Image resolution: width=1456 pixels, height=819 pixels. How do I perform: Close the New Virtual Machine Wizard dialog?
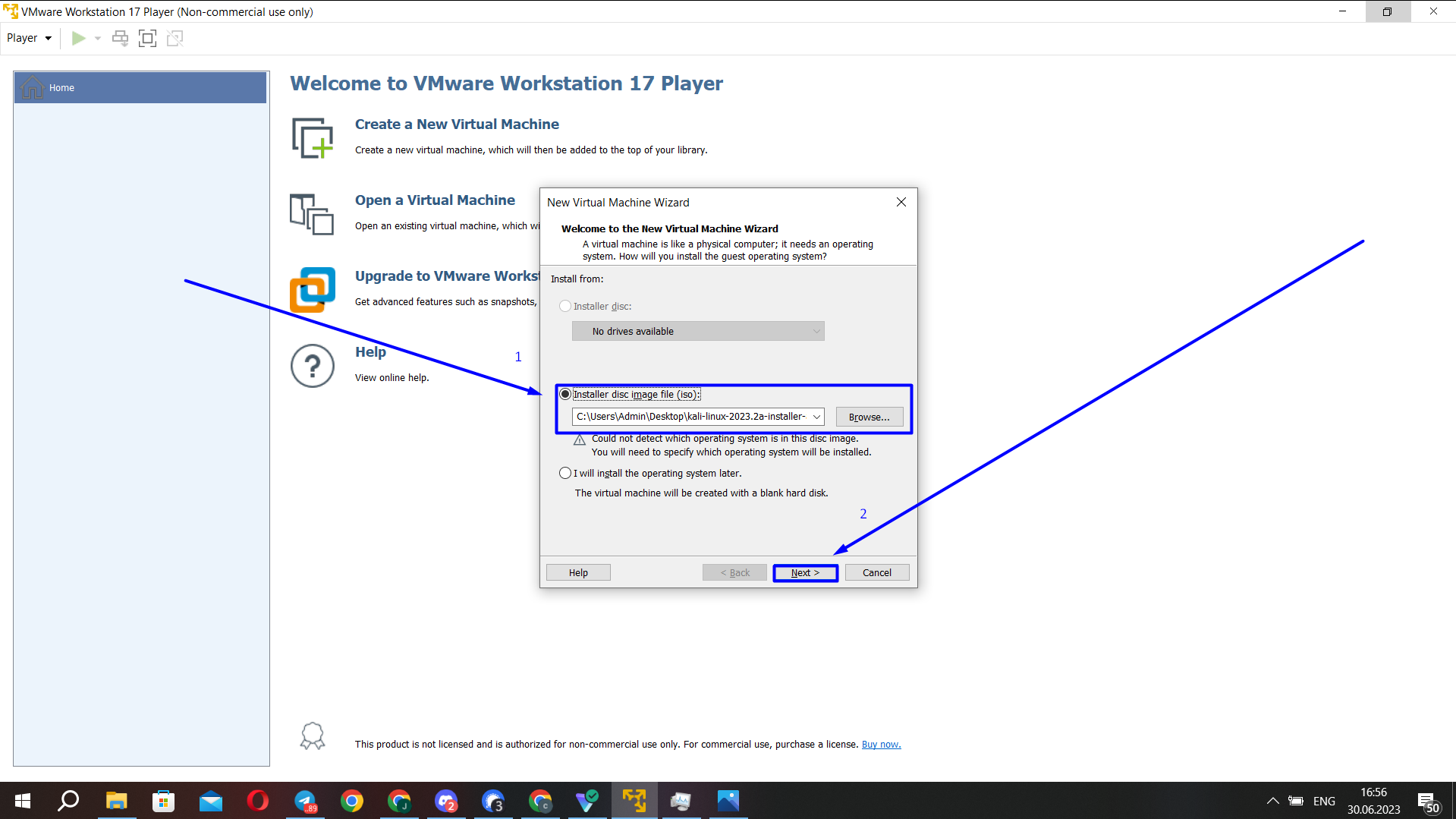pos(901,202)
